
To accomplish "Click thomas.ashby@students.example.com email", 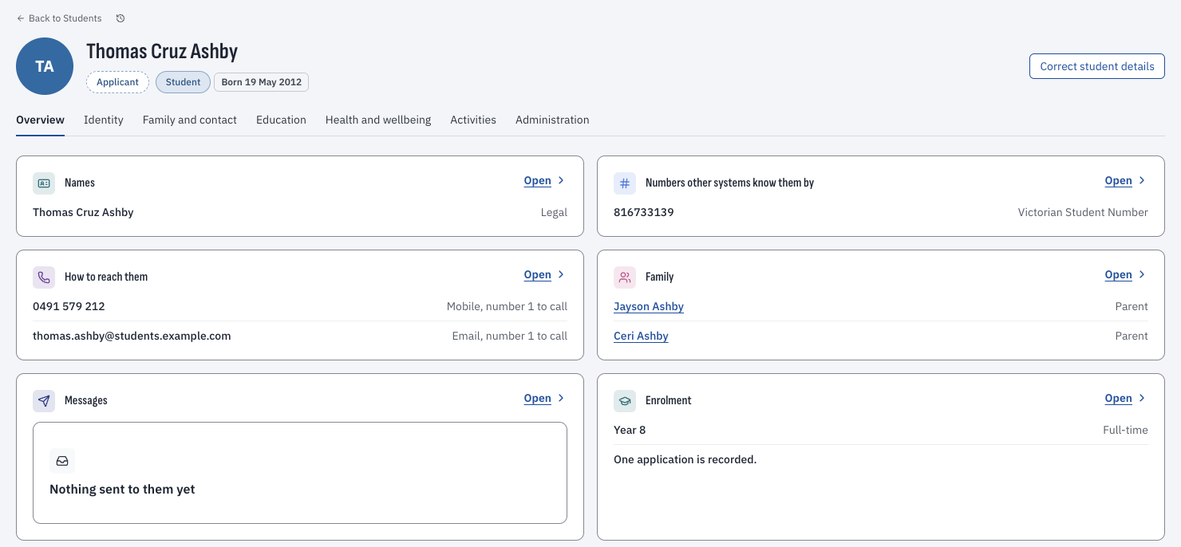I will (x=132, y=336).
